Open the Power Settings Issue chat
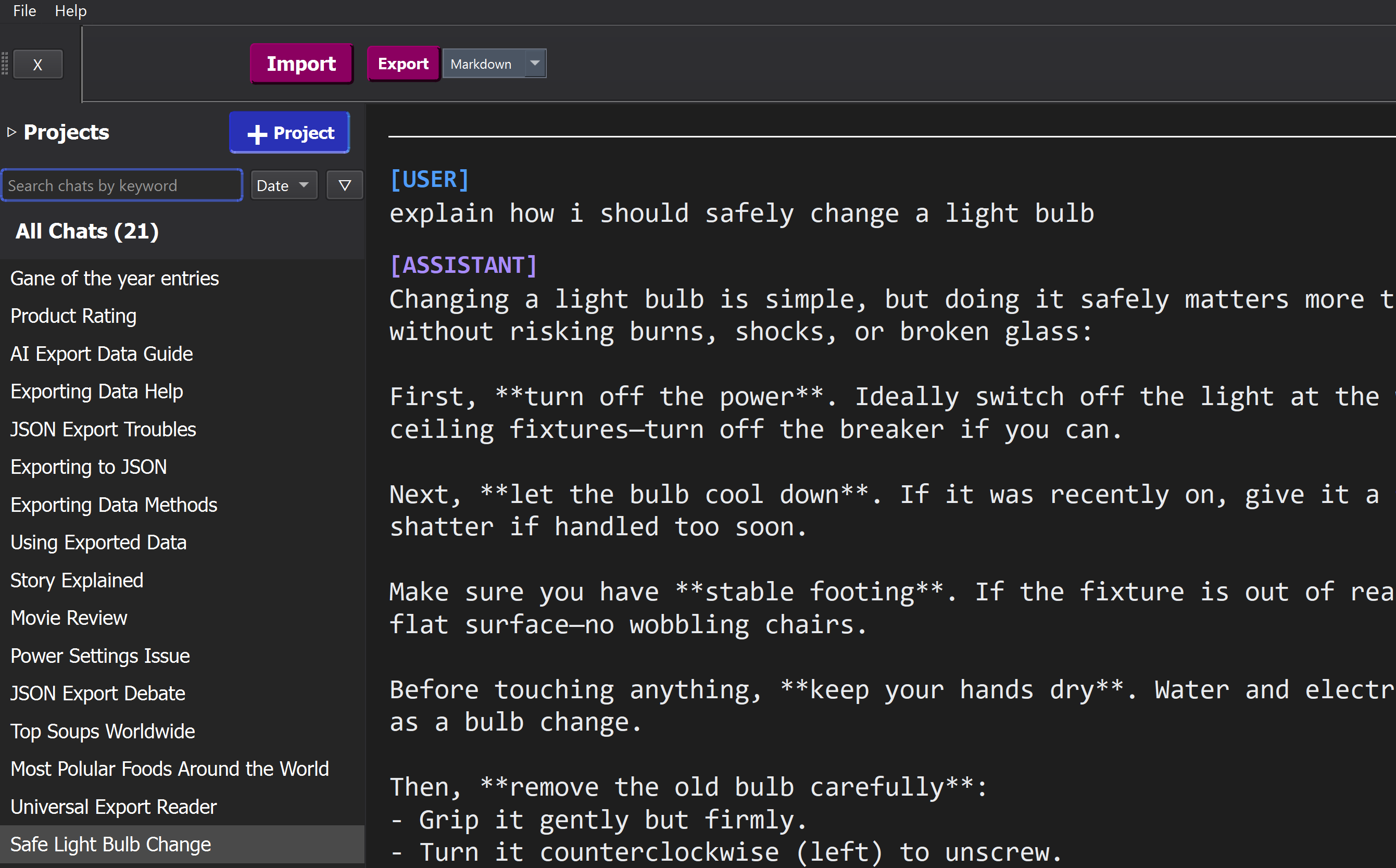This screenshot has width=1396, height=868. (x=183, y=656)
